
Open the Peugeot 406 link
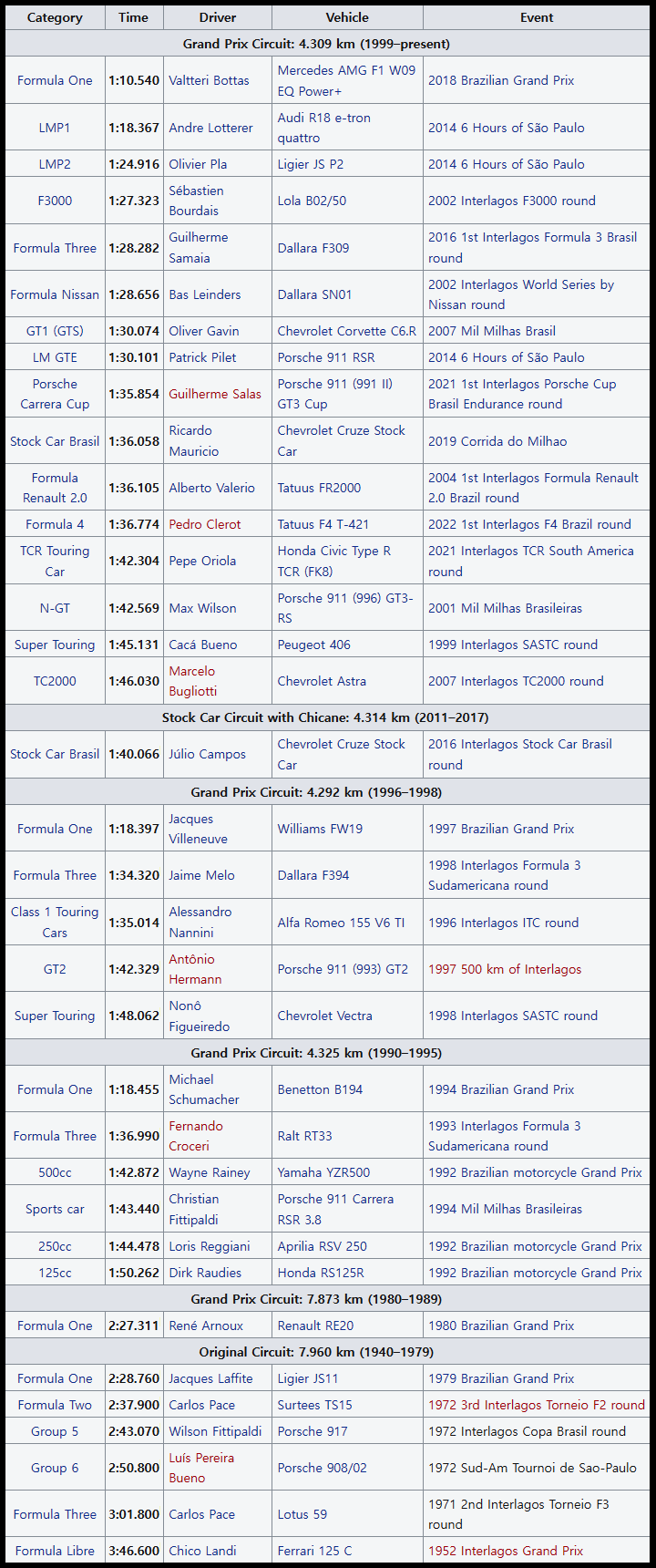pos(314,645)
